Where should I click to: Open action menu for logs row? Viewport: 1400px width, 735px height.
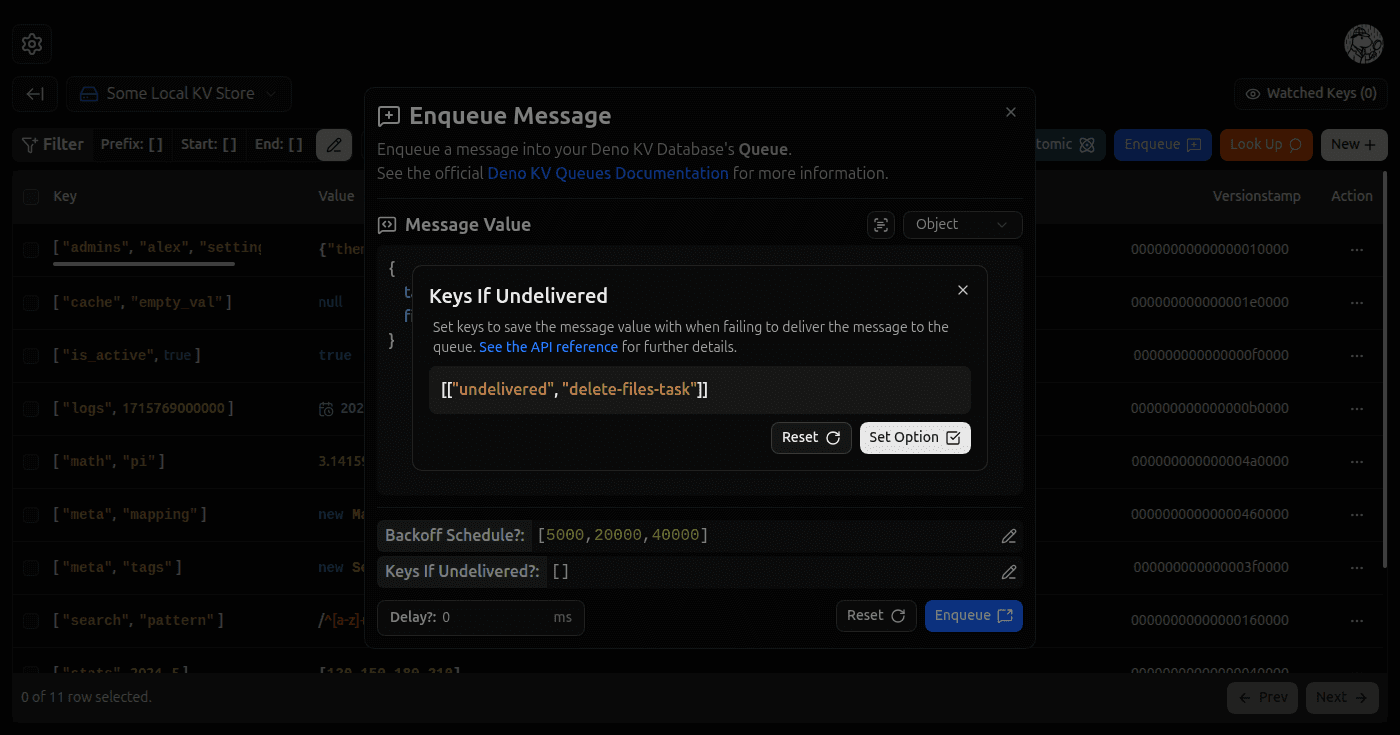1356,408
